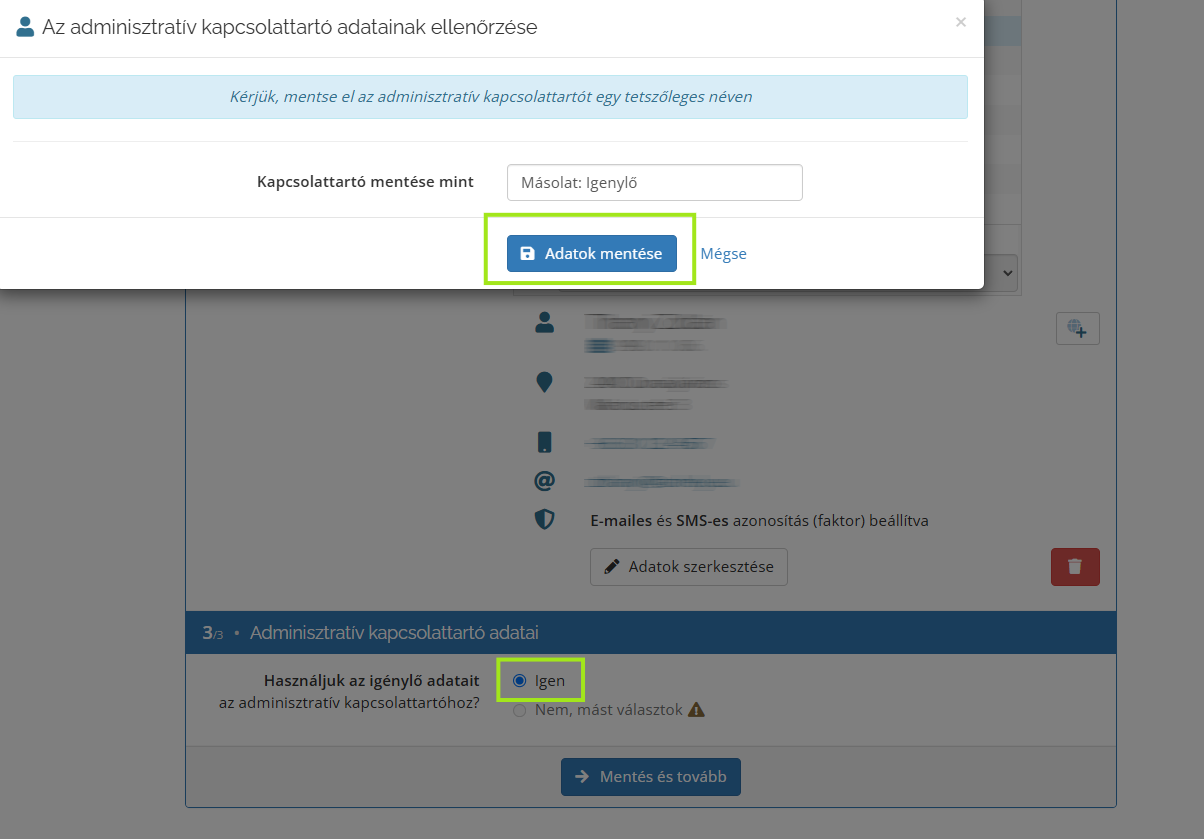Click the 'Mégse' link

(723, 253)
